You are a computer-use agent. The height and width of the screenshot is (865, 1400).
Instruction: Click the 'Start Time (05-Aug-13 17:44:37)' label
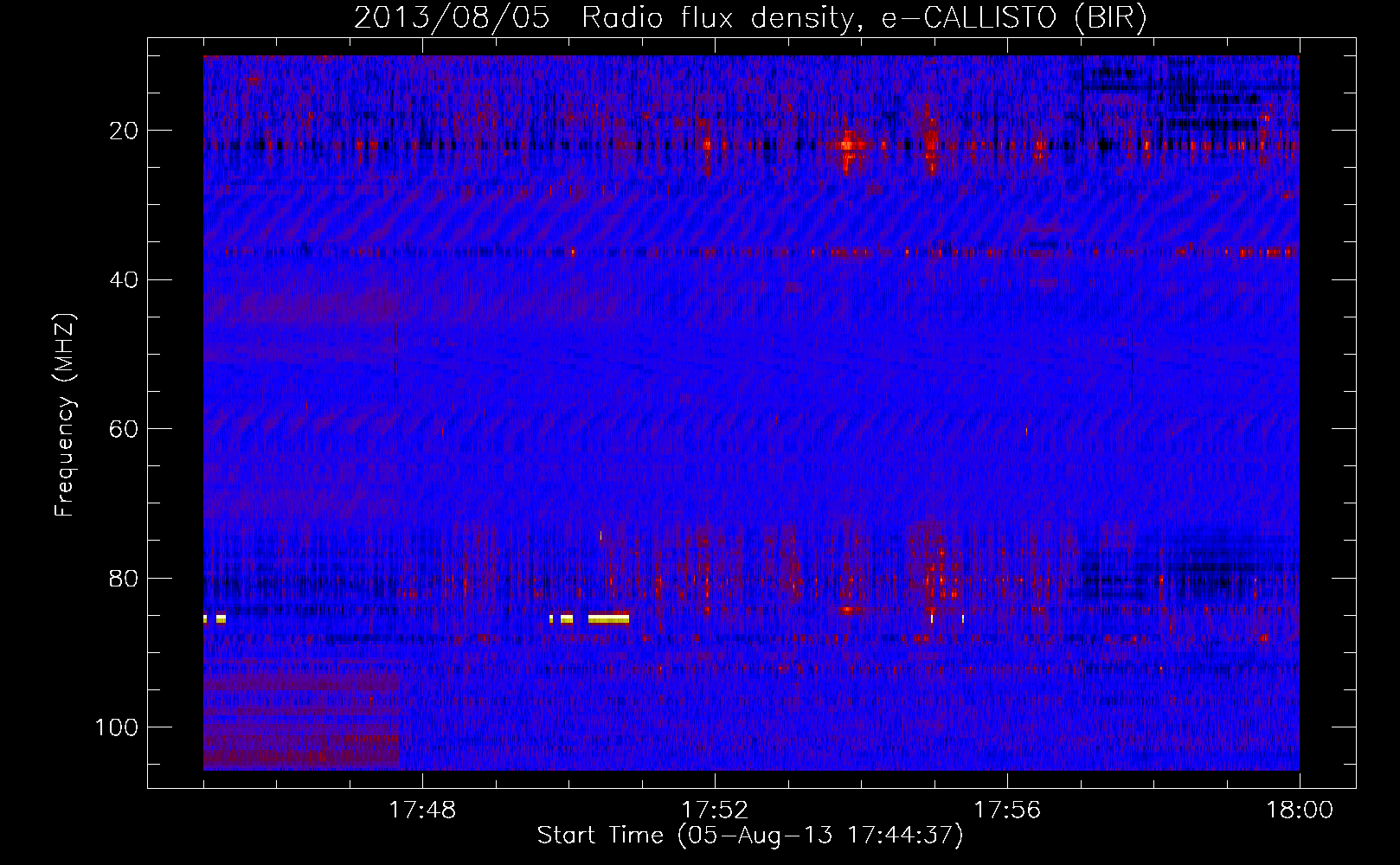coord(750,836)
